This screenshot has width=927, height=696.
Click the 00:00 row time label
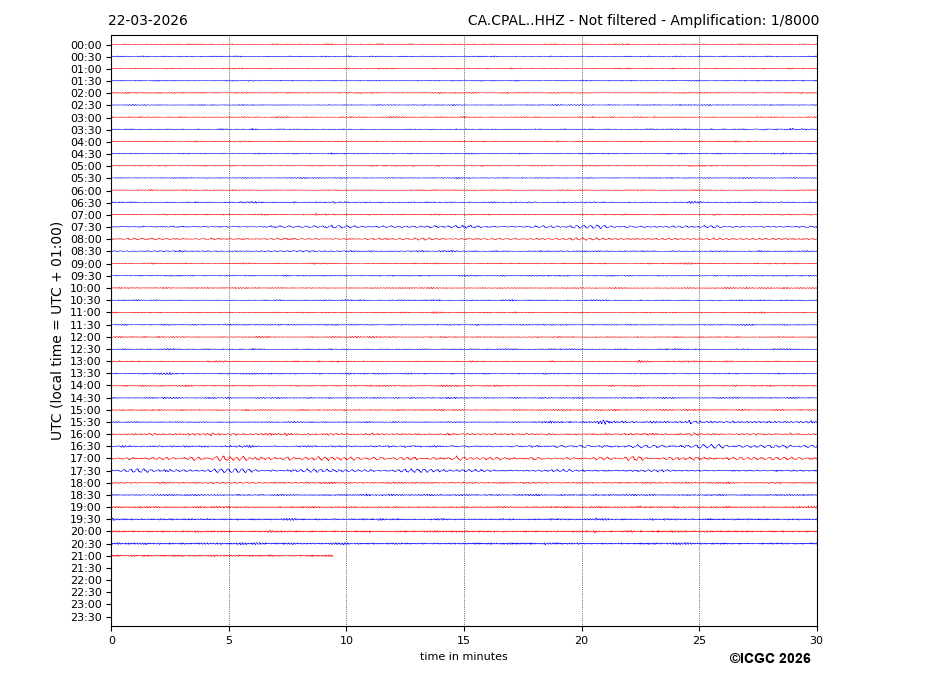coord(86,45)
